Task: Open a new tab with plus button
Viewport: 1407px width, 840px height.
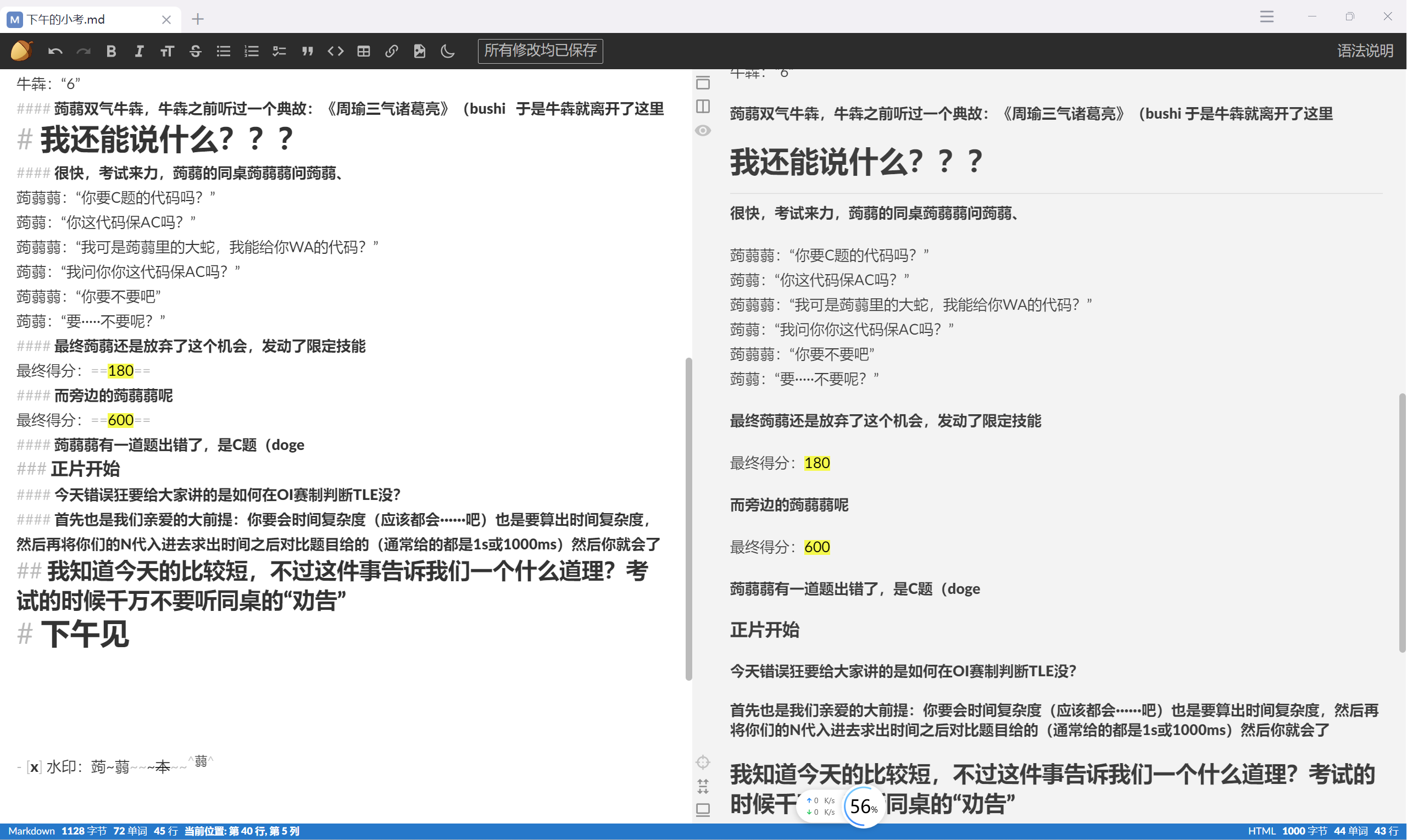Action: point(198,19)
